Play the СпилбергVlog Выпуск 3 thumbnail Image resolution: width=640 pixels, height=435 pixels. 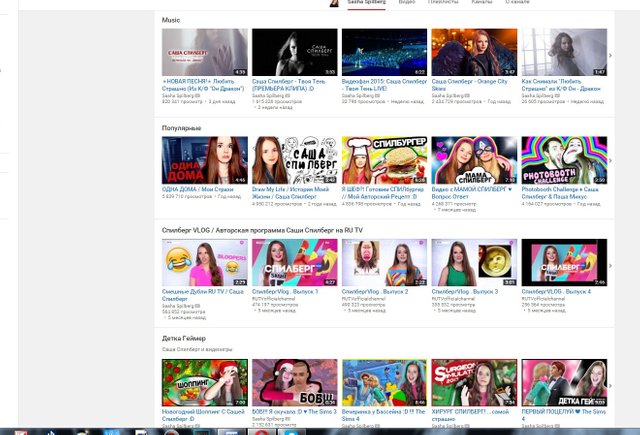(474, 262)
